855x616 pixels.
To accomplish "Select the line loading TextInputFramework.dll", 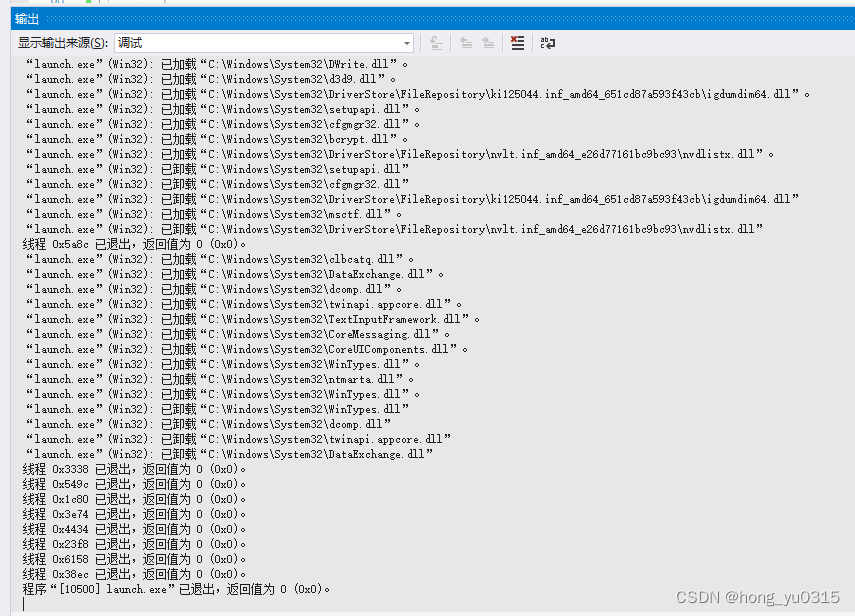I will [252, 319].
